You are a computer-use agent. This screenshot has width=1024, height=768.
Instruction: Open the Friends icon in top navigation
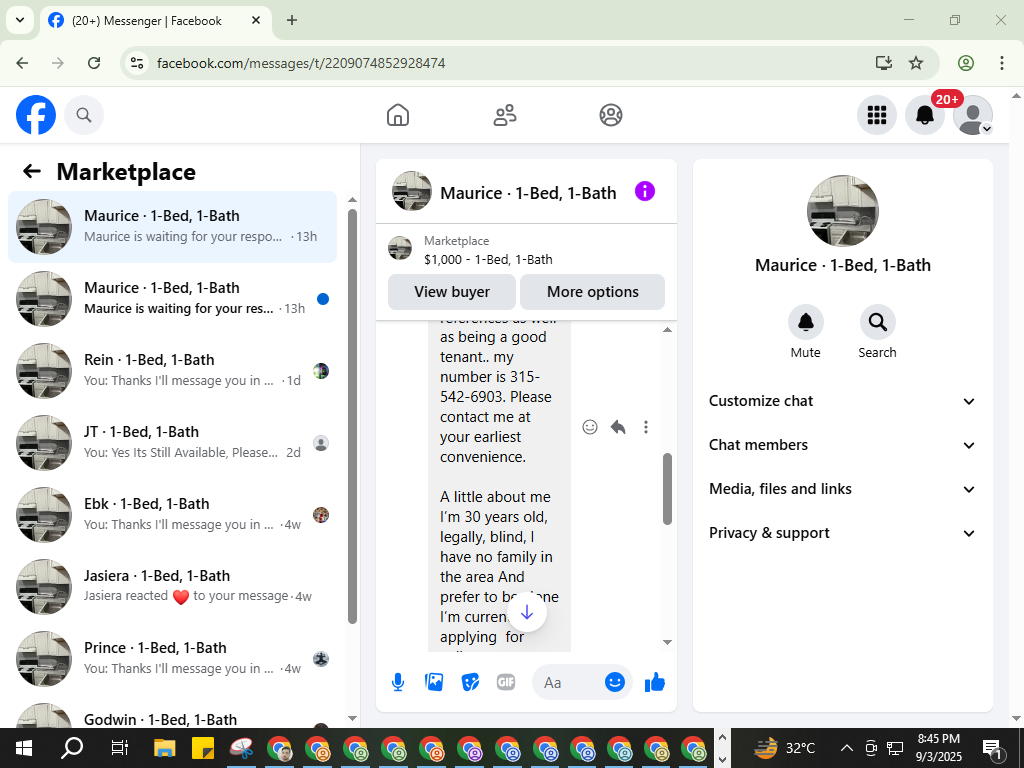pos(504,115)
